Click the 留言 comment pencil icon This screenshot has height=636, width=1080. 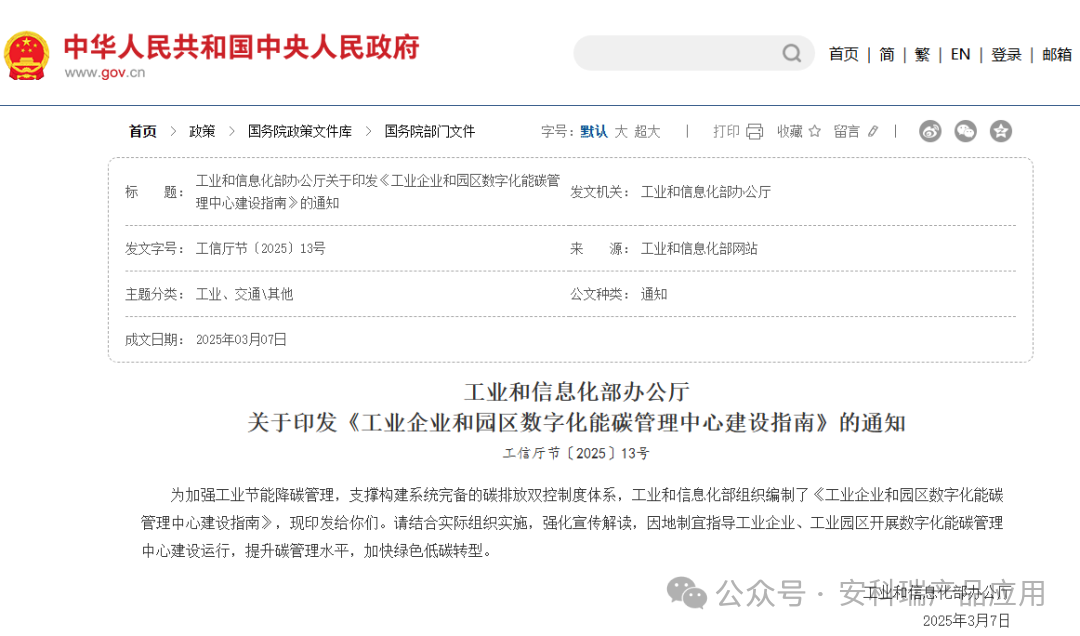click(874, 130)
